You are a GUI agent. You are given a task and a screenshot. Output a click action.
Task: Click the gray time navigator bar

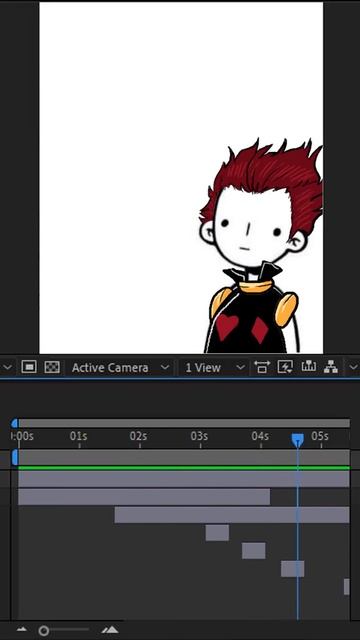point(184,423)
